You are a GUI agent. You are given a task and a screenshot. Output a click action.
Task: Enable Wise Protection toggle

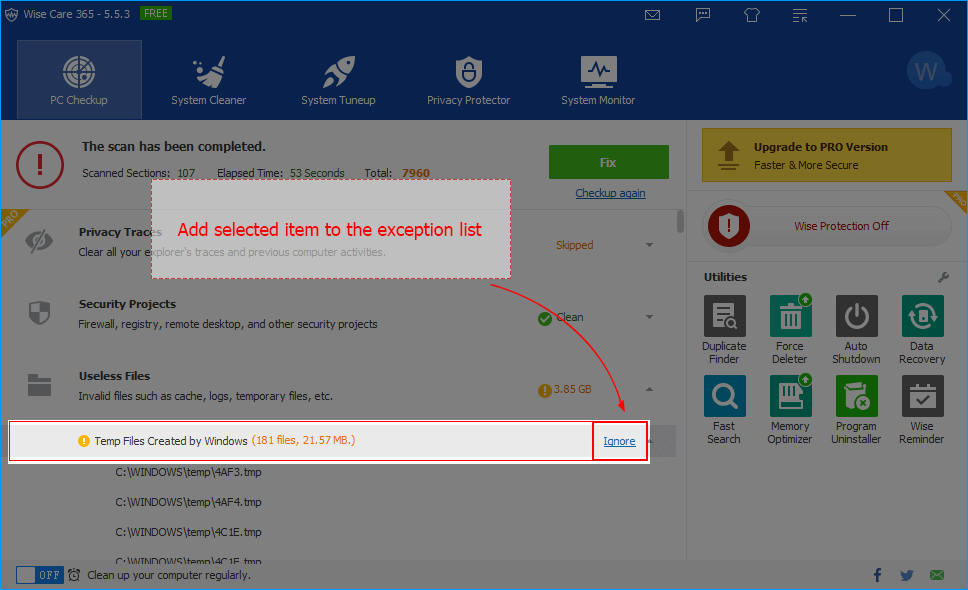(x=828, y=226)
